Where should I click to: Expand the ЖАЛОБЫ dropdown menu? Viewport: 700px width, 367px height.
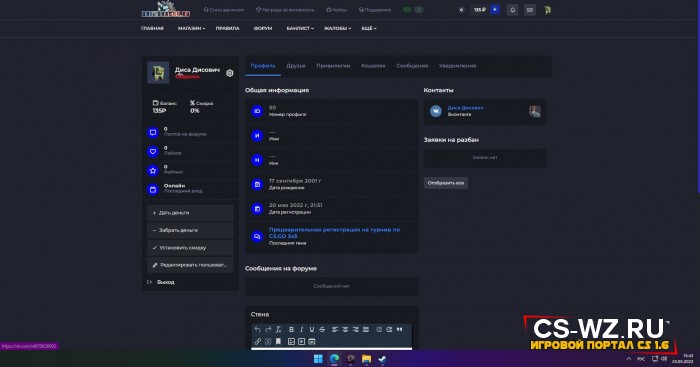pyautogui.click(x=337, y=28)
